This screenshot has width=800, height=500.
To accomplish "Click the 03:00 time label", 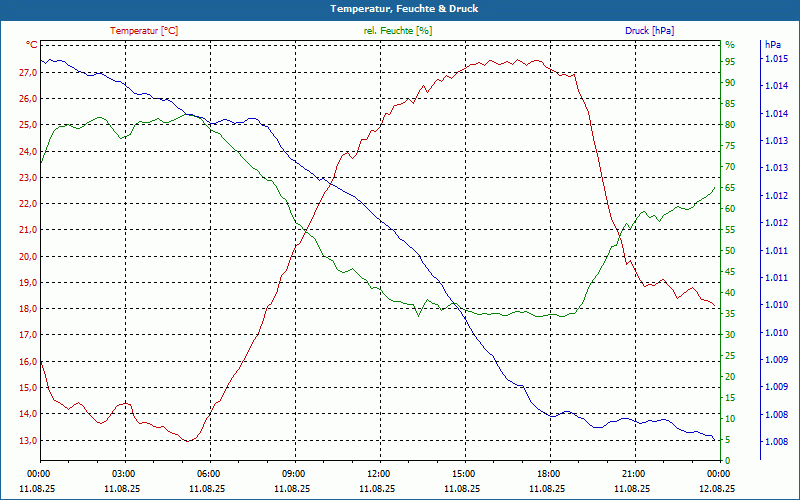I will pos(122,473).
